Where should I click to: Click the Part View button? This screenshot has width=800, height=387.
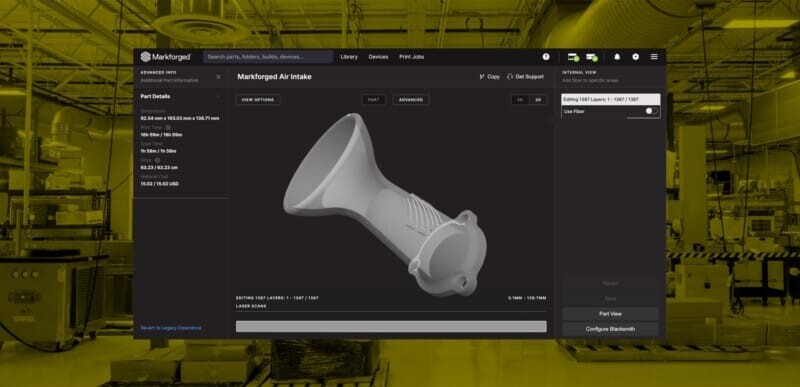tap(610, 314)
